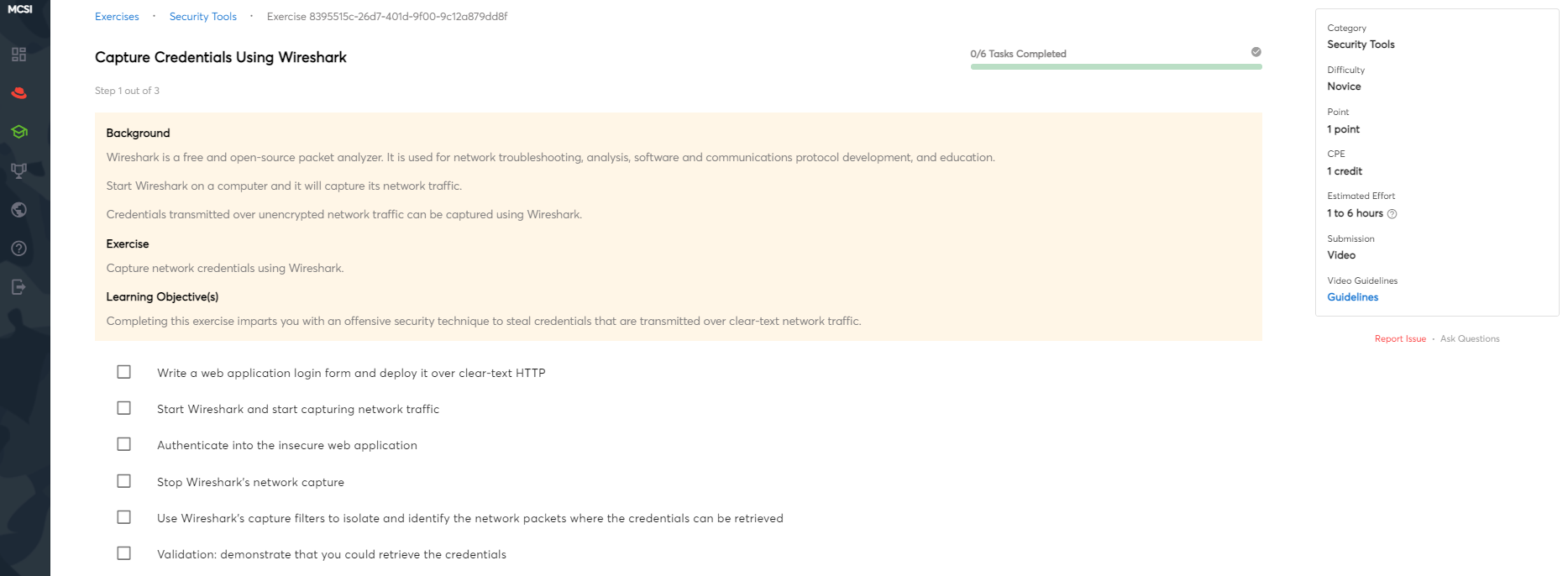1568x576 pixels.
Task: Open the green graduation cap icon
Action: [x=18, y=132]
